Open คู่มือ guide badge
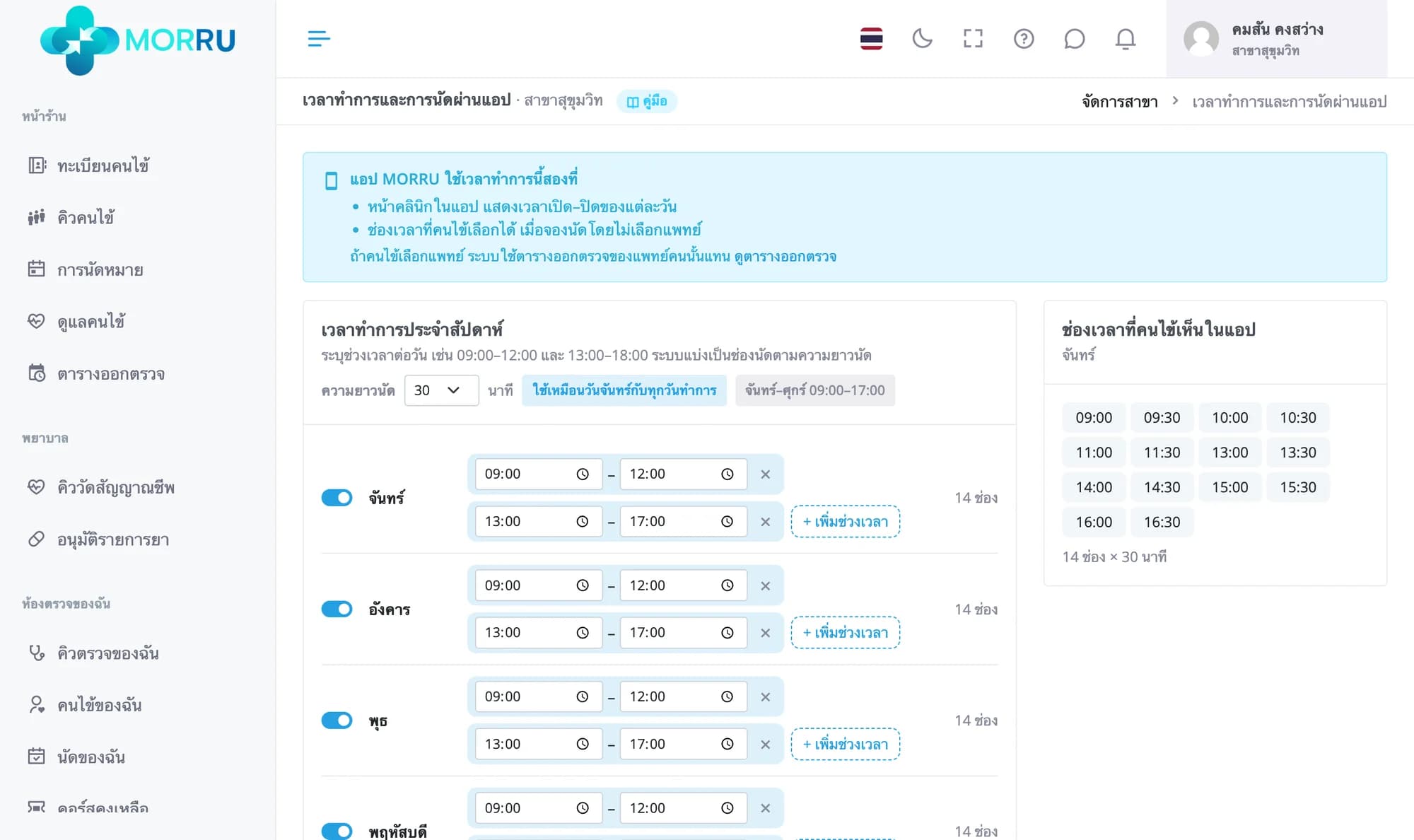Image resolution: width=1414 pixels, height=840 pixels. [647, 101]
